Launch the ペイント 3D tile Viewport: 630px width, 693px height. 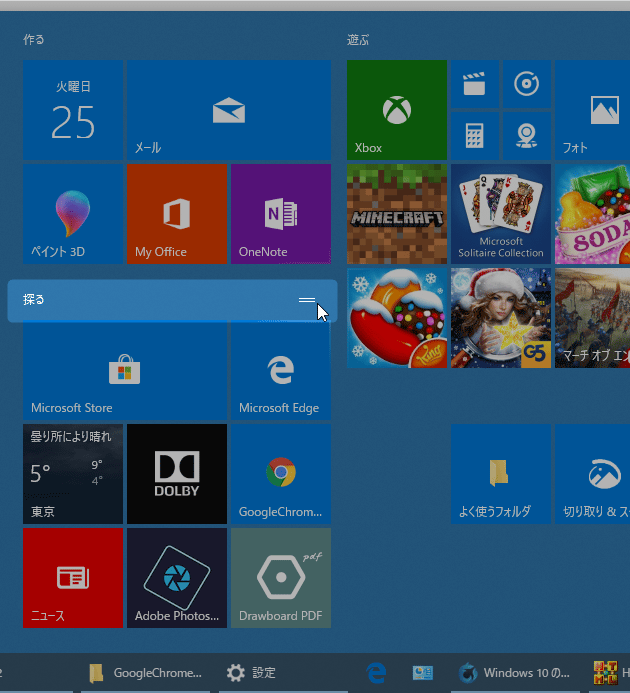point(73,214)
